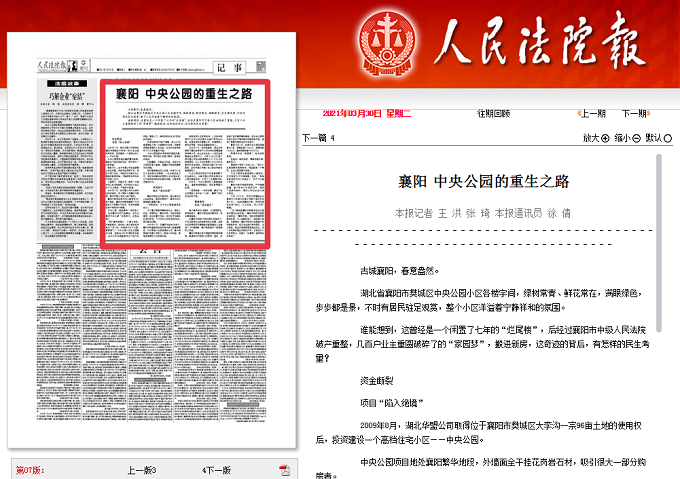This screenshot has height=479, width=680.
Task: Click the 放大 zoom-in plus icon
Action: (x=605, y=138)
